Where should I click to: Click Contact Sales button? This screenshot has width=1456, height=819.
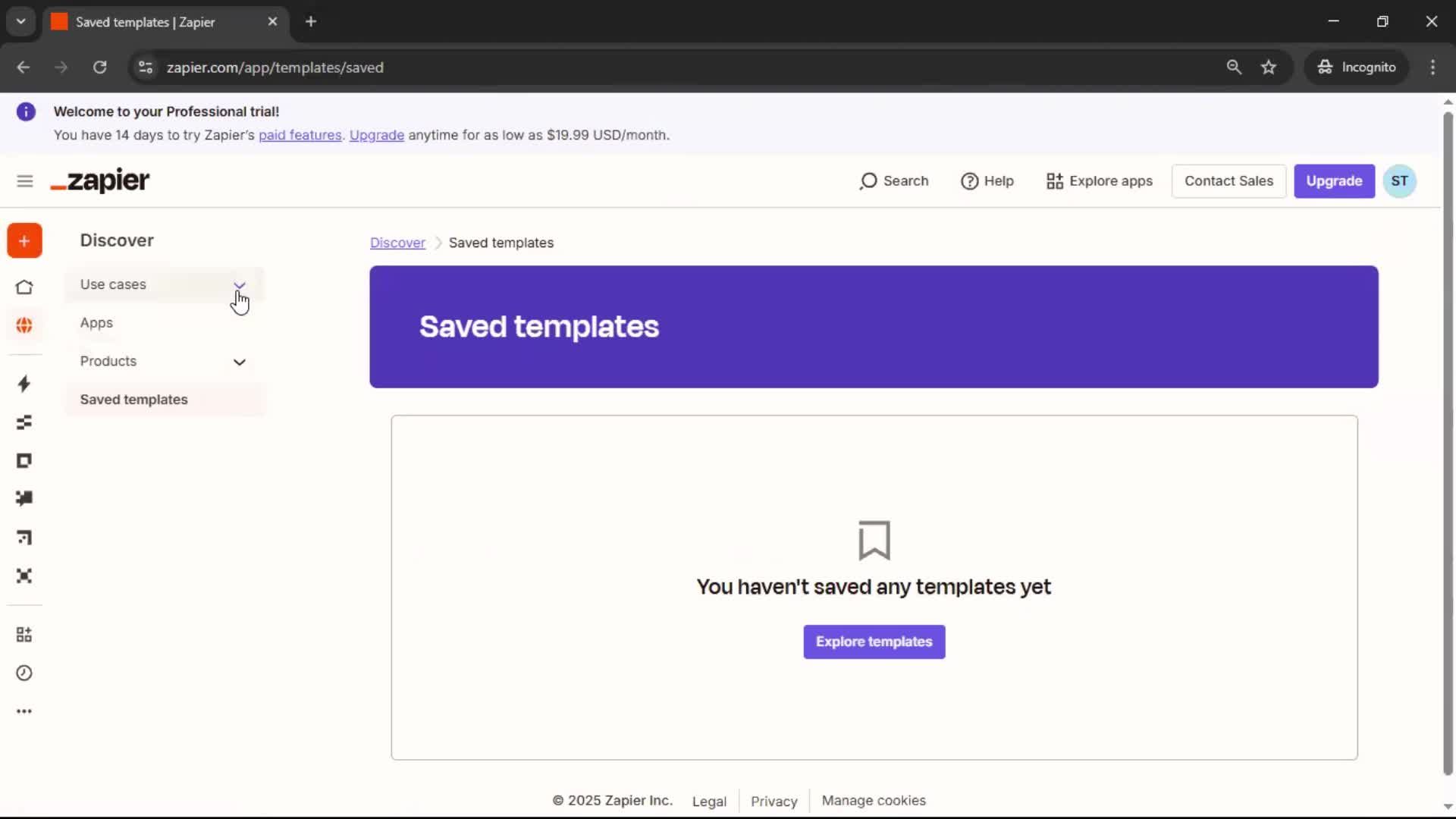pyautogui.click(x=1228, y=181)
